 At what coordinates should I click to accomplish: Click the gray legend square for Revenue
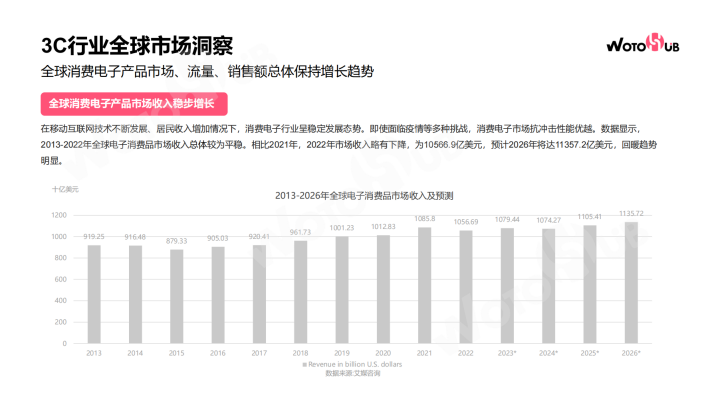[x=304, y=364]
